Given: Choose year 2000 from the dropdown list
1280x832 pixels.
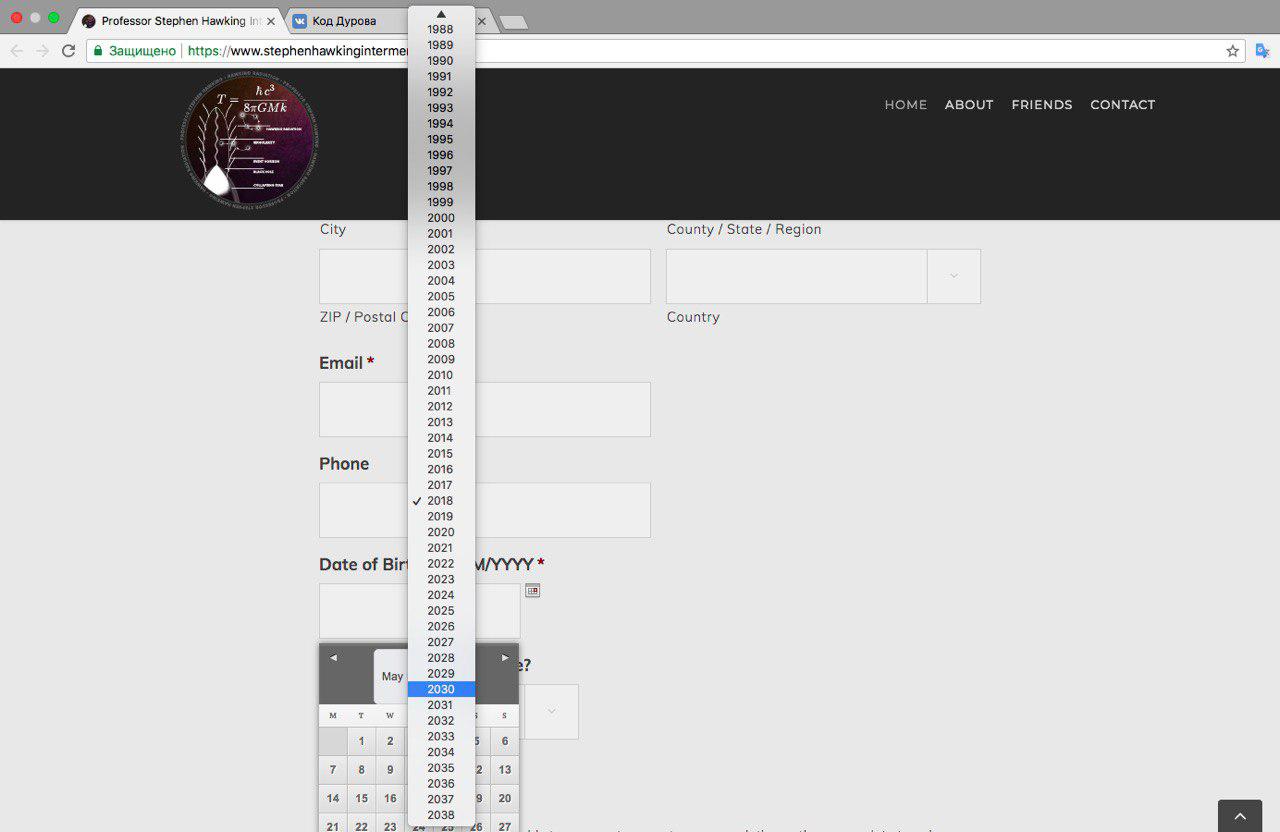Looking at the screenshot, I should (x=441, y=218).
